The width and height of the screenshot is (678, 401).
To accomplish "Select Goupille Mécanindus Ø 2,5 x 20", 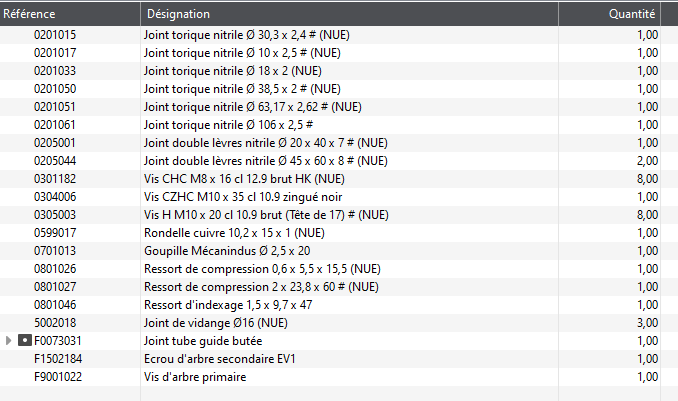I will point(330,251).
